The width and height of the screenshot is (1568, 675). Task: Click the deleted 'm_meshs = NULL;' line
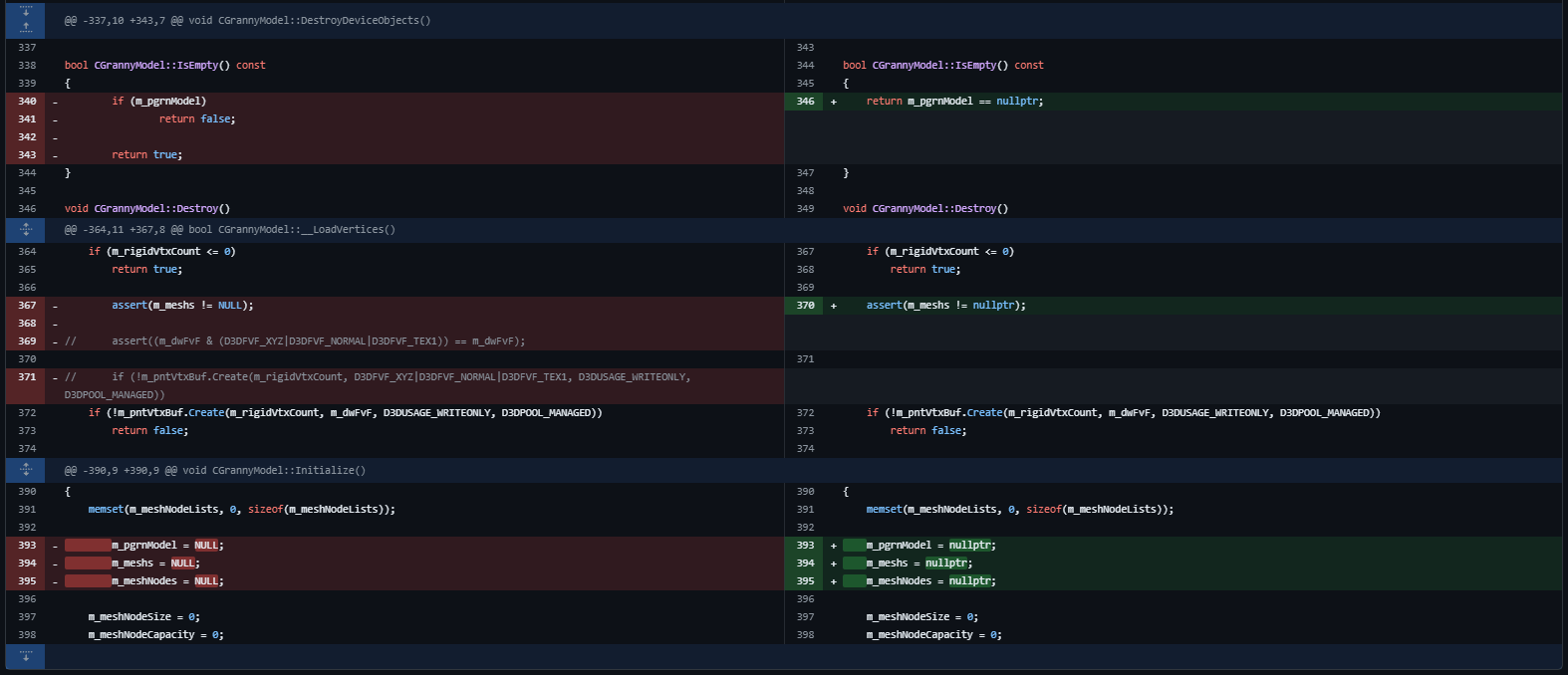click(155, 563)
